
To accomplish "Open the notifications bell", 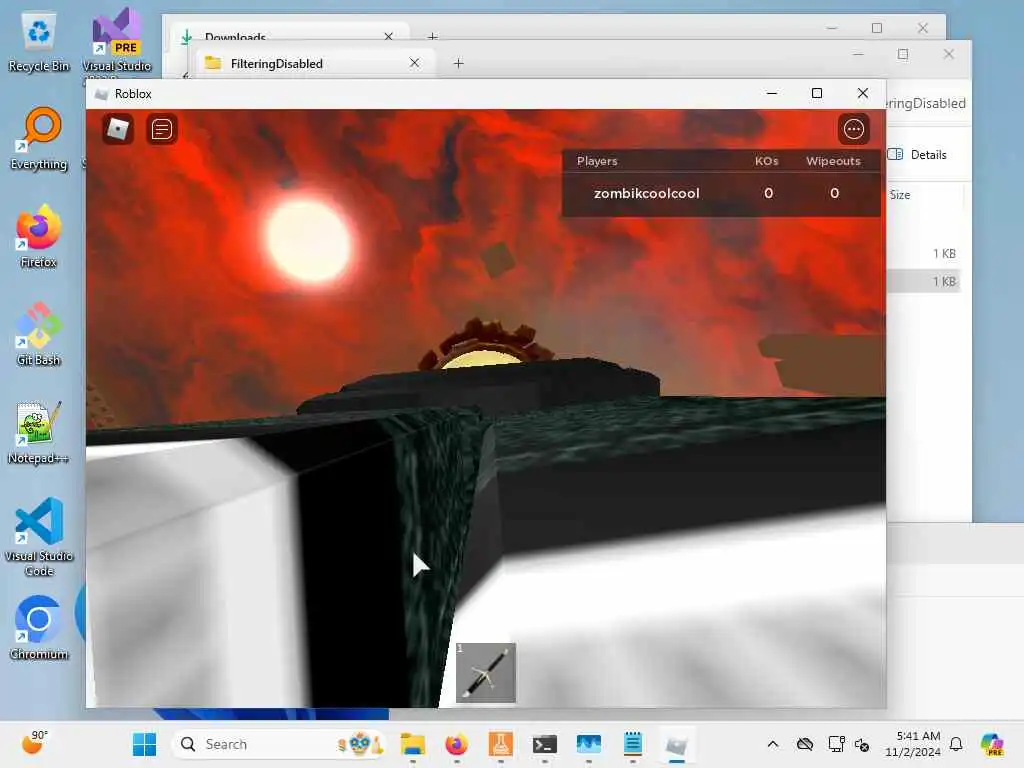I will [956, 744].
